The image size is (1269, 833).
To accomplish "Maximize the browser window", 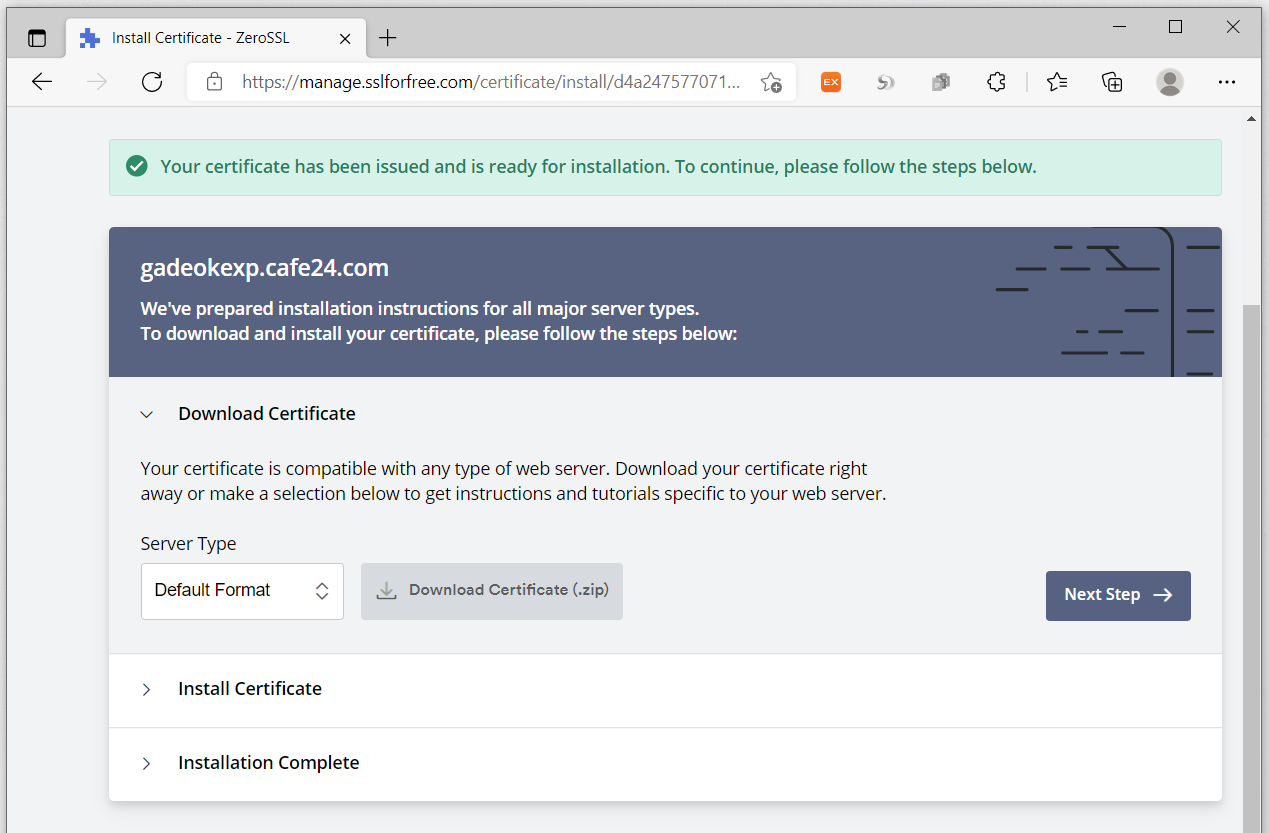I will point(1176,27).
